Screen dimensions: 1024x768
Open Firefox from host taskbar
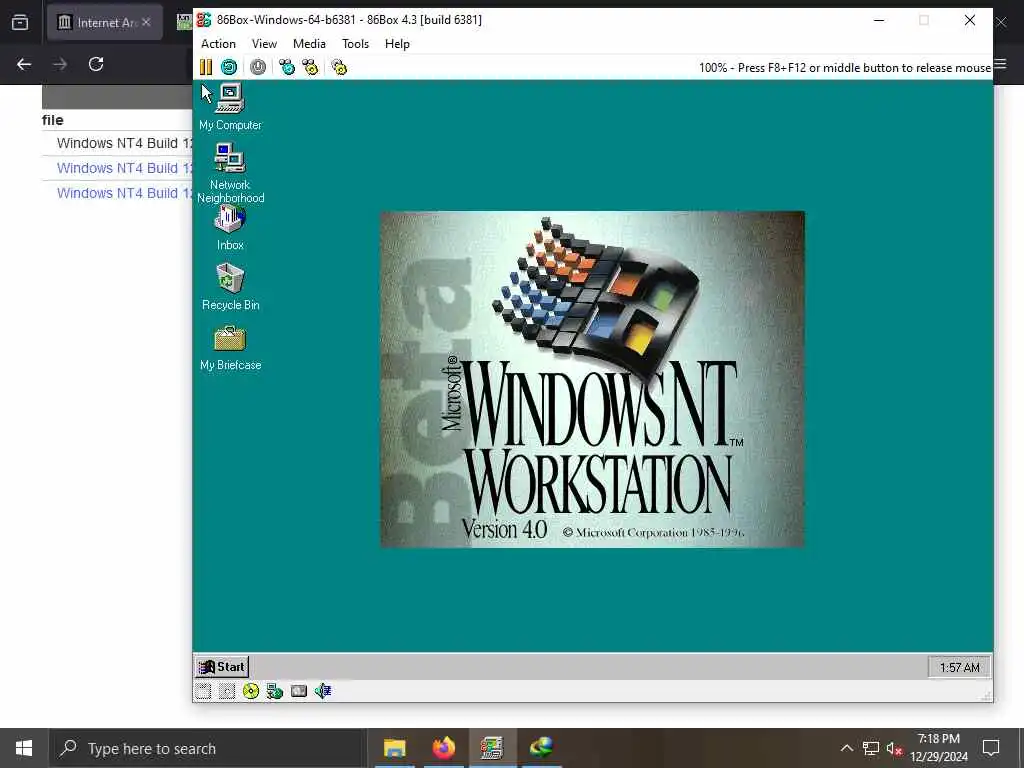[x=443, y=748]
